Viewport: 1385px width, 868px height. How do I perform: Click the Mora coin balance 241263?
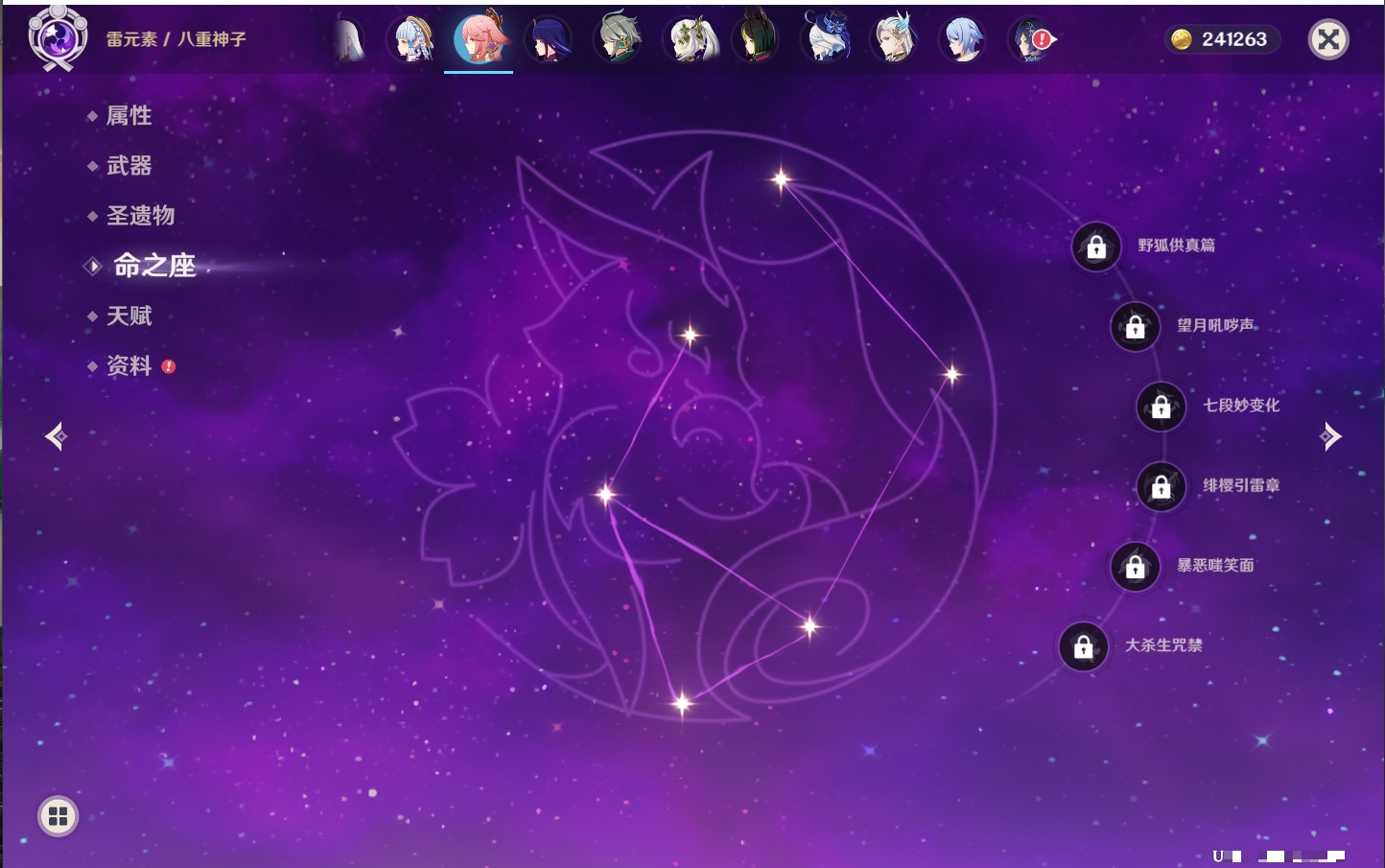point(1222,39)
